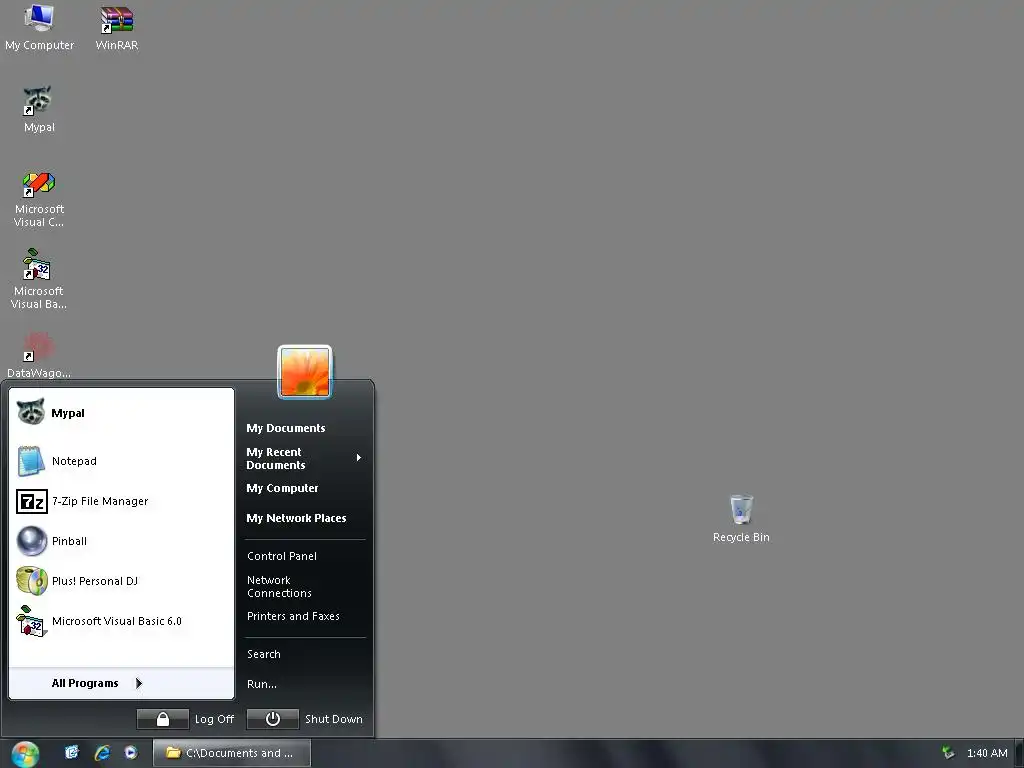This screenshot has height=768, width=1024.
Task: Click user account flower picture
Action: (x=305, y=372)
